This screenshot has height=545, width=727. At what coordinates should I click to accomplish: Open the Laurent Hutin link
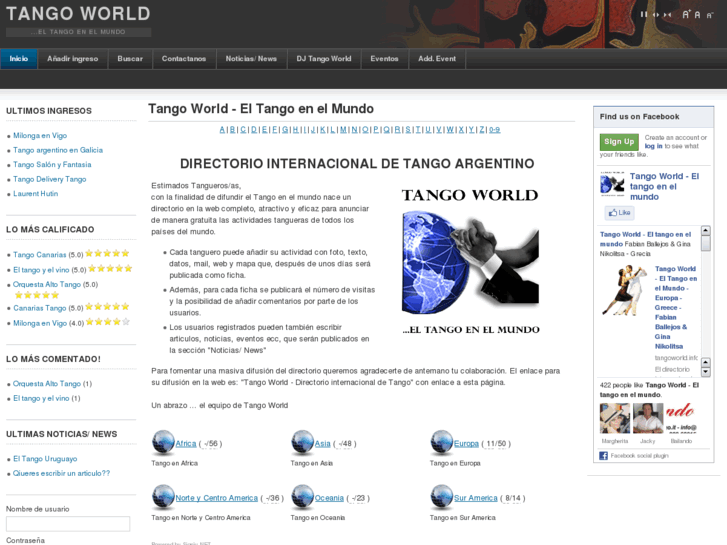[36, 193]
